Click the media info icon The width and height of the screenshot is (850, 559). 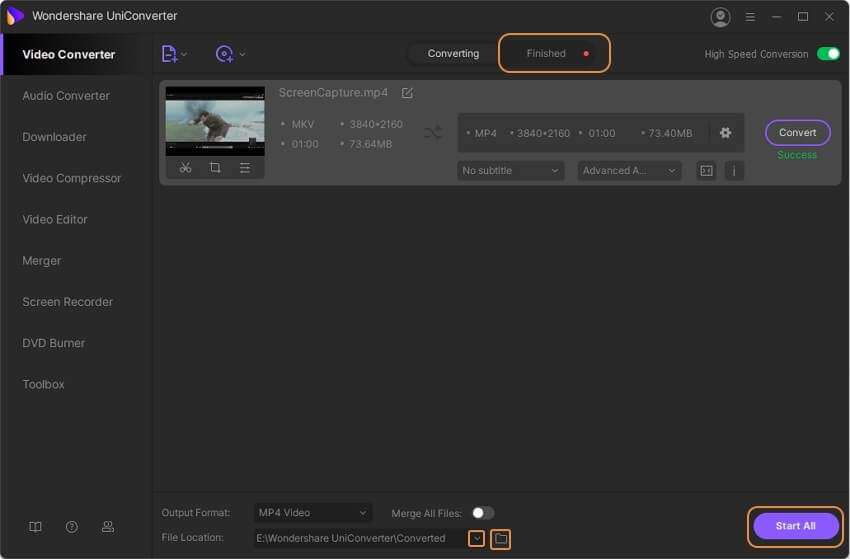tap(734, 171)
